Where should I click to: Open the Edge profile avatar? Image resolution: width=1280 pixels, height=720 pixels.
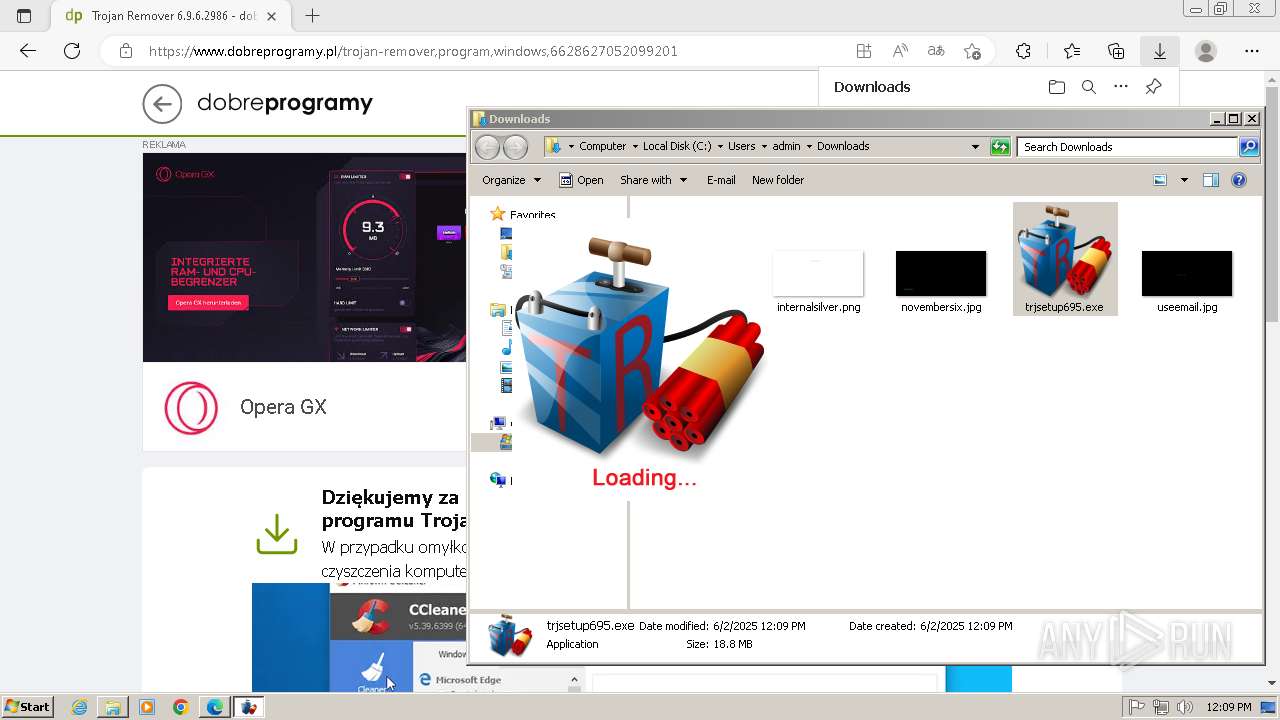click(1206, 51)
